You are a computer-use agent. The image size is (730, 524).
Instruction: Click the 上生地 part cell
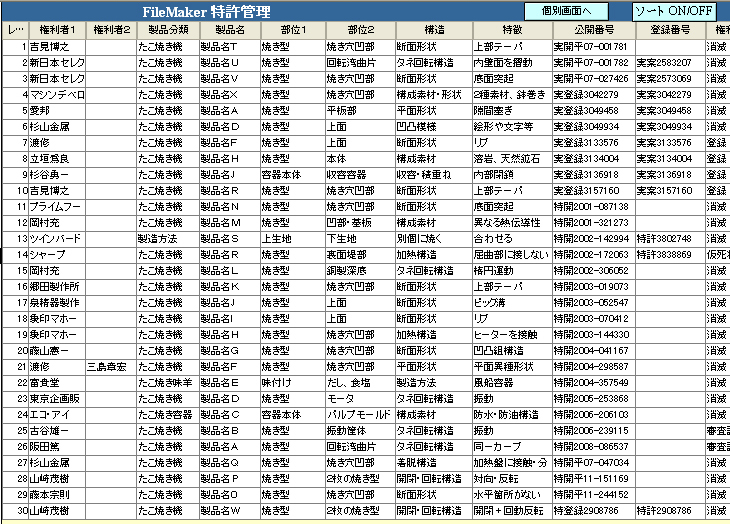coord(293,239)
